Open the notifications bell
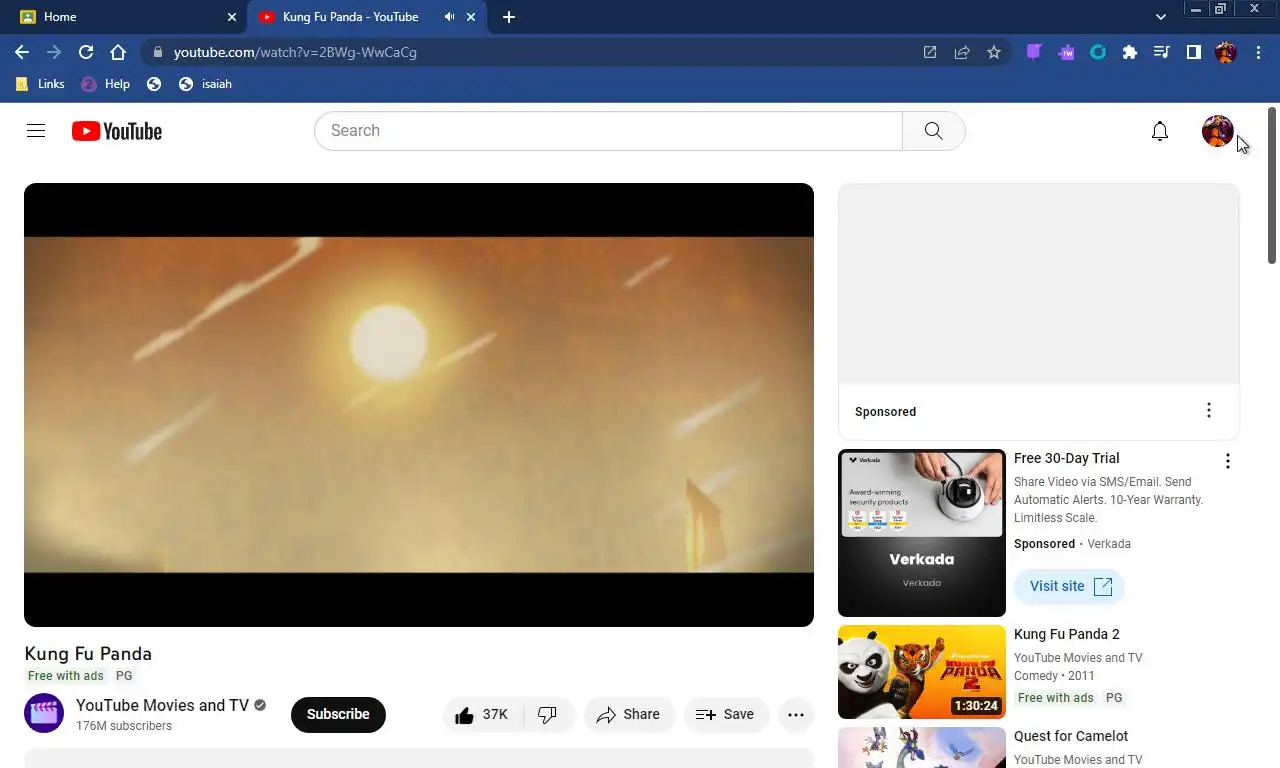Screen dimensions: 1280x768 coord(1160,131)
